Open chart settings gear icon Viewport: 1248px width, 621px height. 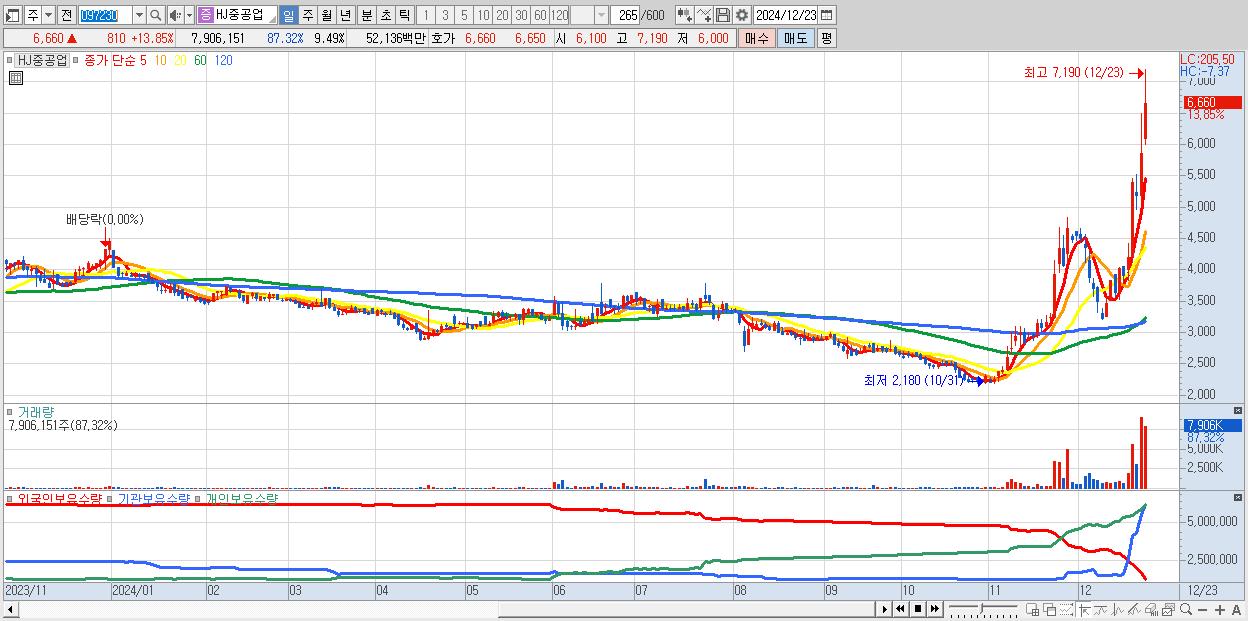(741, 15)
